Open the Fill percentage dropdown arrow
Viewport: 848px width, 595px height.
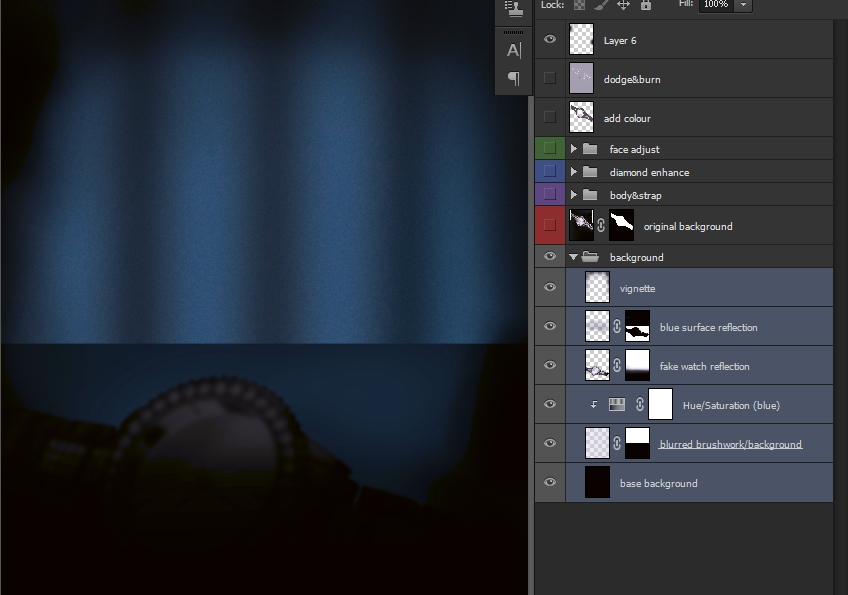[x=743, y=5]
